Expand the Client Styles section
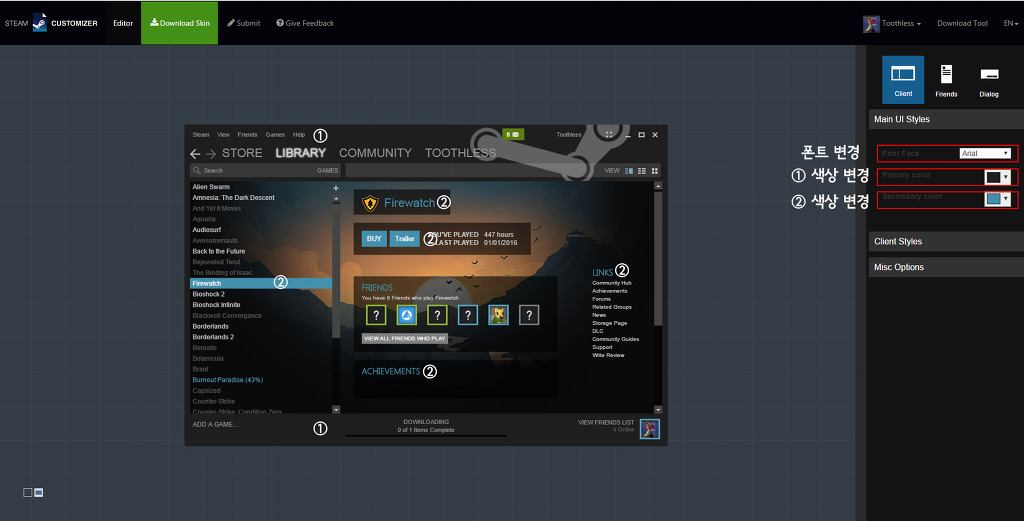The width and height of the screenshot is (1024, 521). tap(946, 242)
